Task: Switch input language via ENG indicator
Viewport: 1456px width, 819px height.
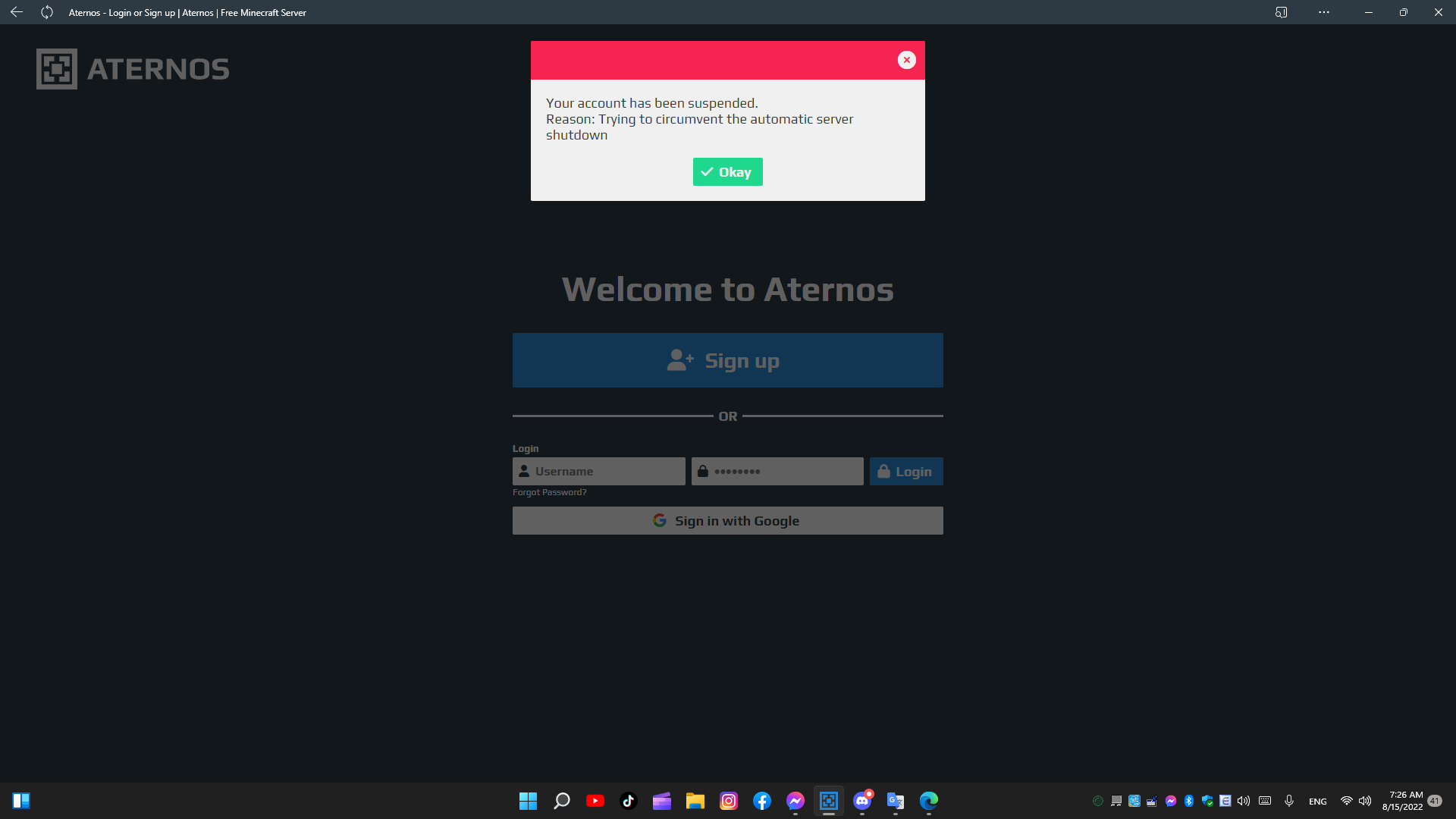Action: tap(1318, 802)
